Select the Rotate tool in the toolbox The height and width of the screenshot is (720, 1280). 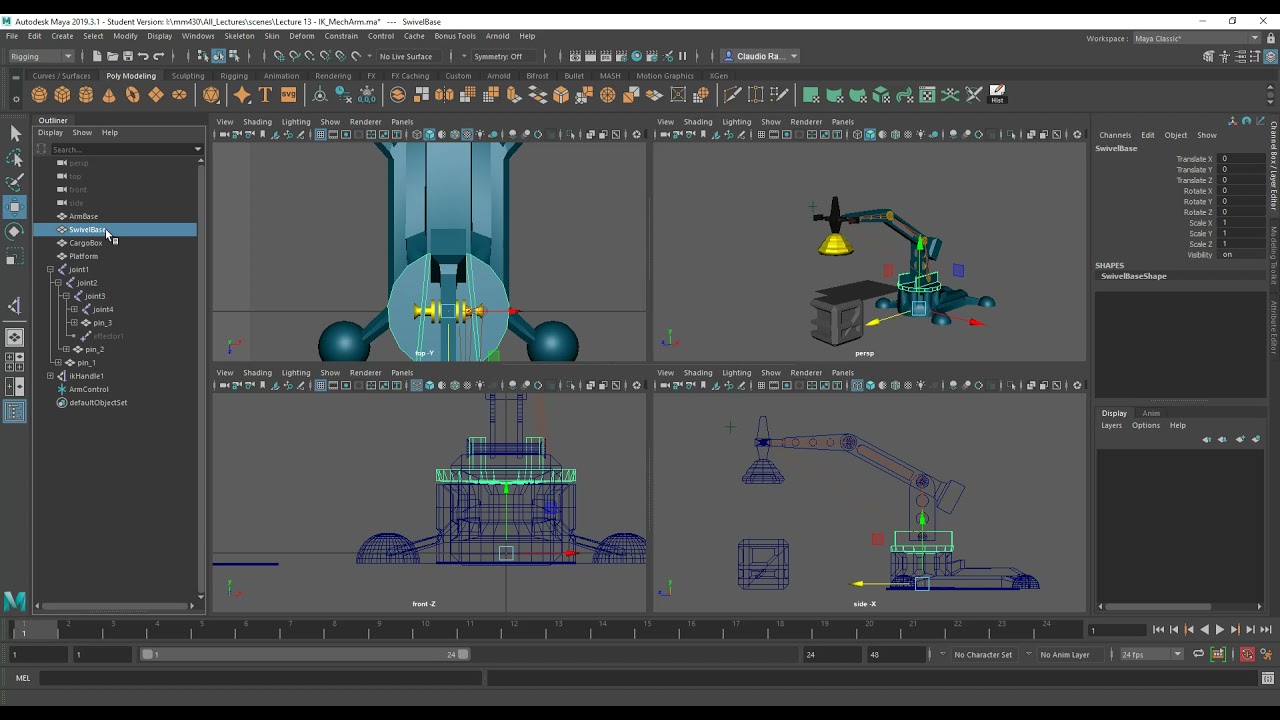pyautogui.click(x=15, y=231)
